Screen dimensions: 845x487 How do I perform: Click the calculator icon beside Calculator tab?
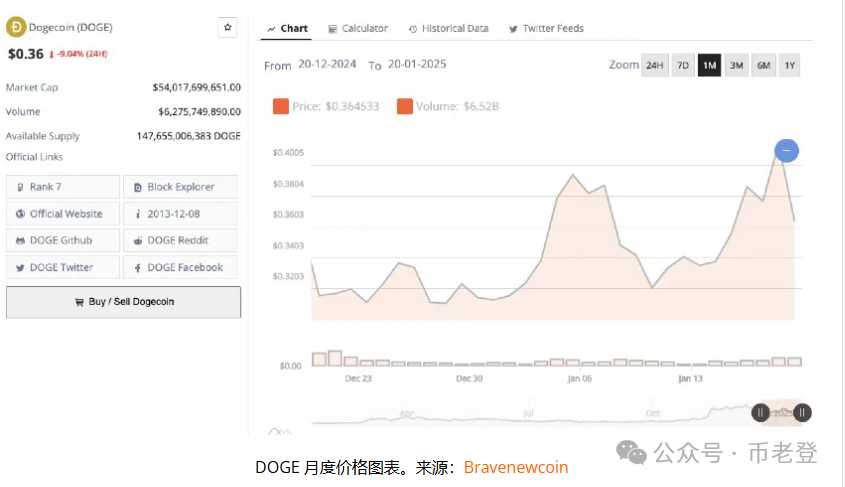[x=333, y=29]
